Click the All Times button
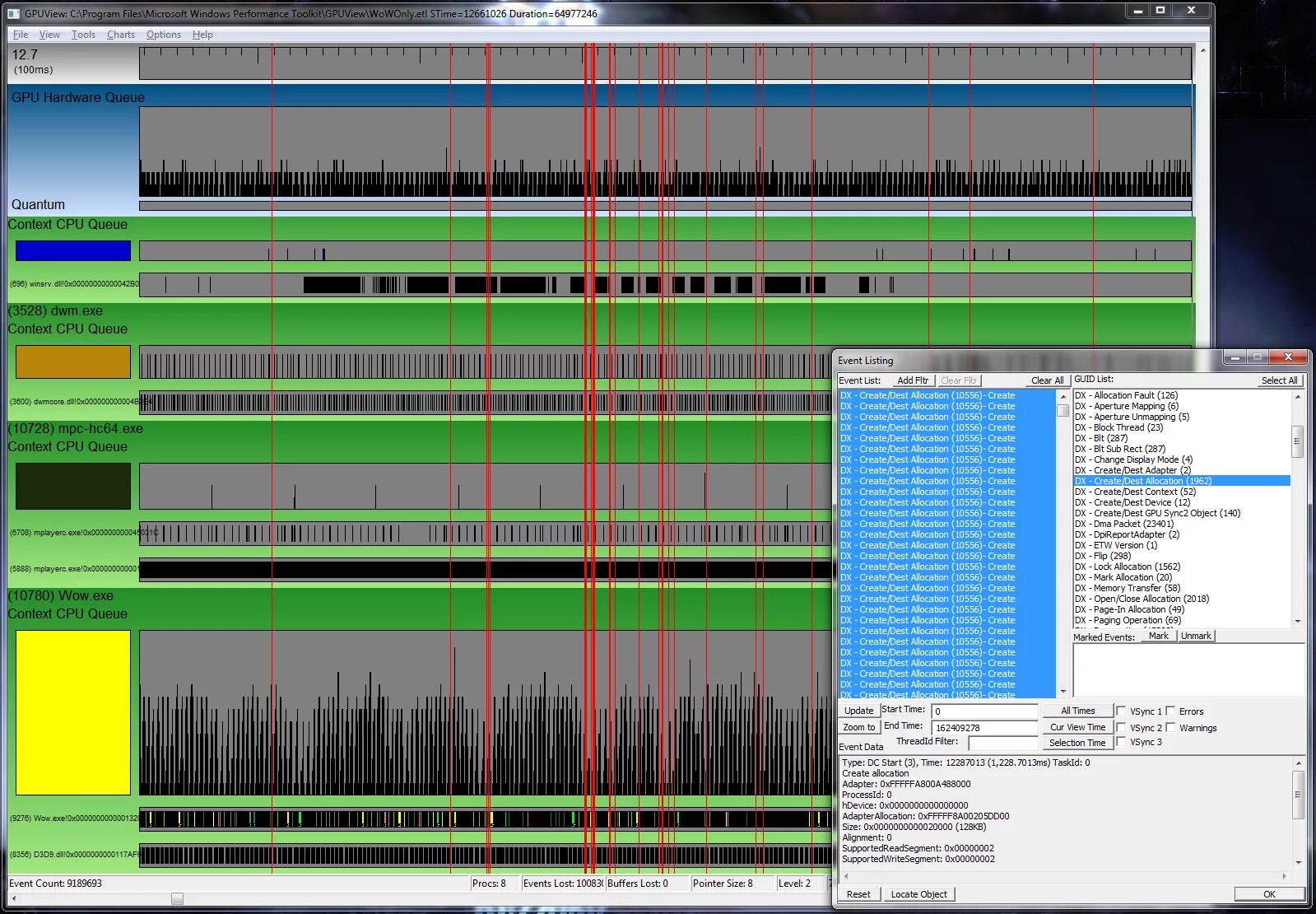The width and height of the screenshot is (1316, 914). (x=1077, y=711)
